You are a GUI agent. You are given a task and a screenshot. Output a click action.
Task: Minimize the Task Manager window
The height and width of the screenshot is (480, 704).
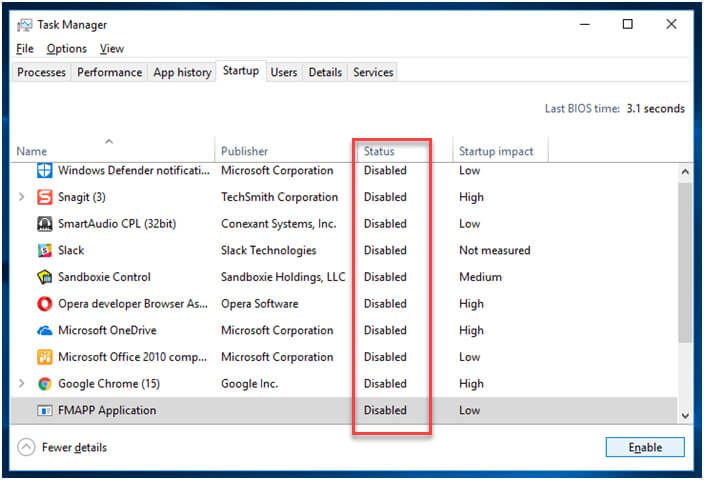585,24
